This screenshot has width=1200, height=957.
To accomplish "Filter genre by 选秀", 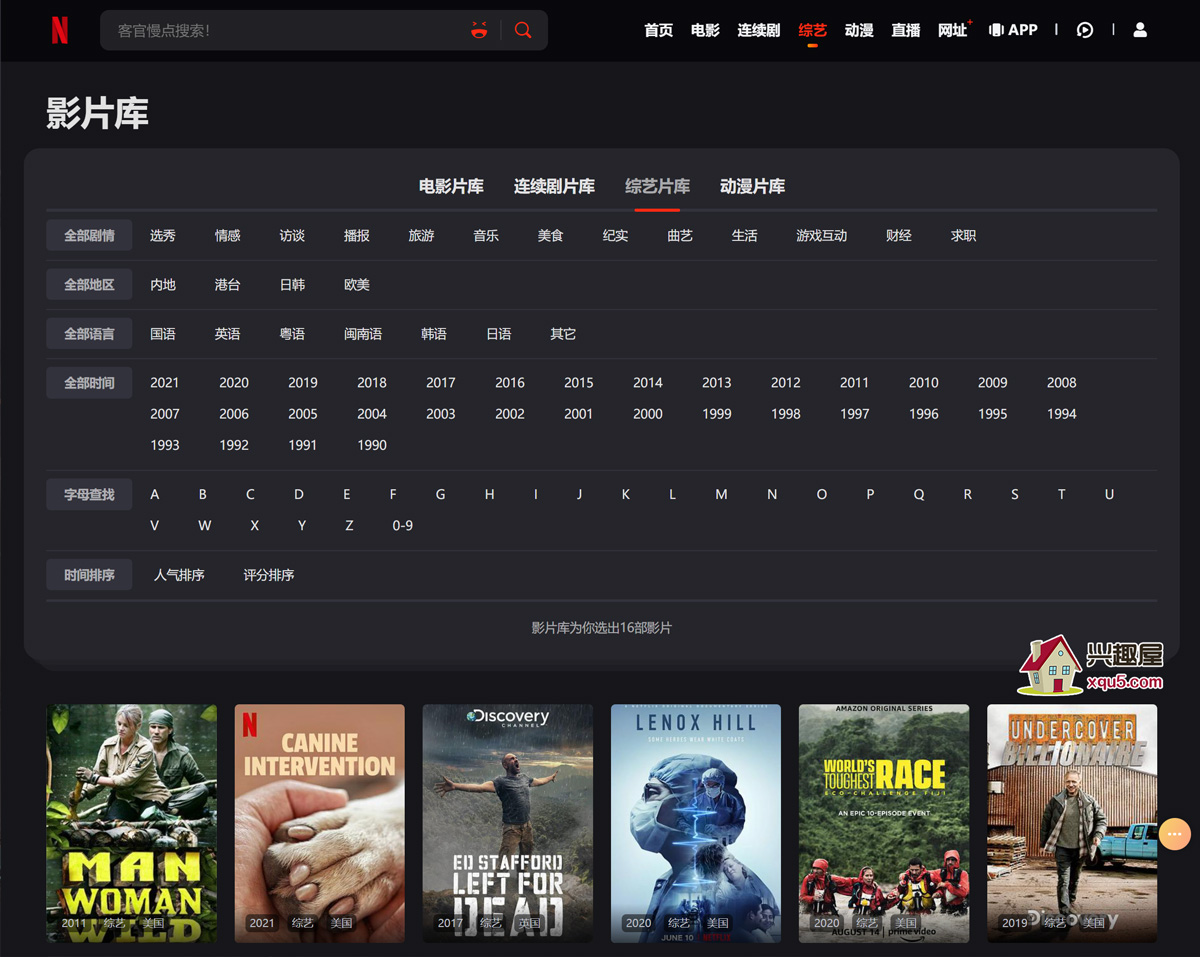I will (163, 236).
